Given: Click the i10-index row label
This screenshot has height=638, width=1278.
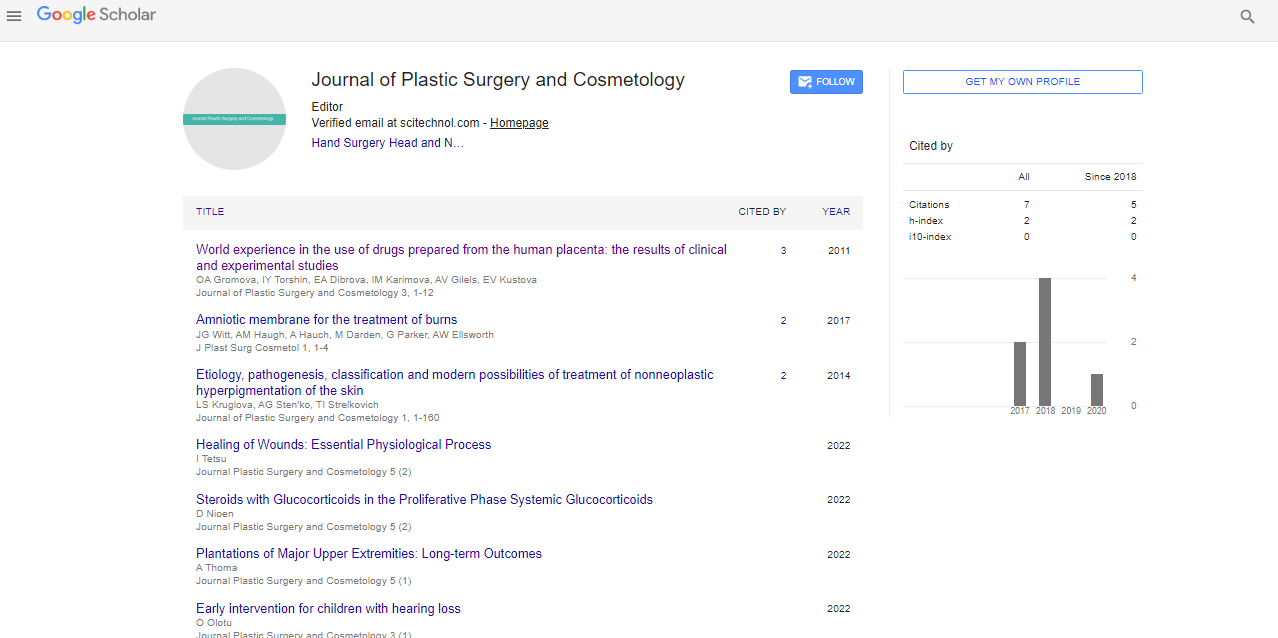Looking at the screenshot, I should click(930, 237).
